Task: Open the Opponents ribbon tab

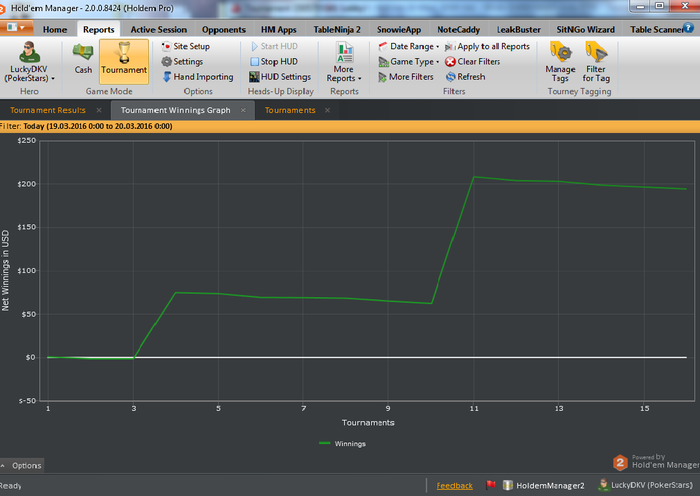Action: (x=224, y=29)
